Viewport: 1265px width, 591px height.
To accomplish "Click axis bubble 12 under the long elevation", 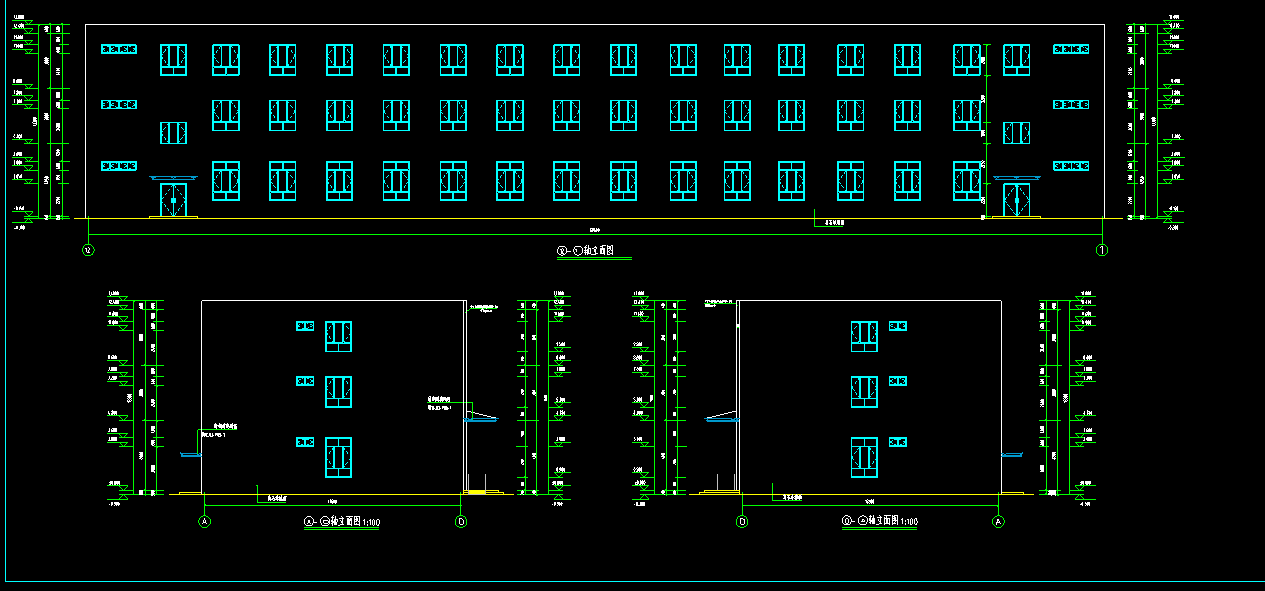I will [x=88, y=250].
